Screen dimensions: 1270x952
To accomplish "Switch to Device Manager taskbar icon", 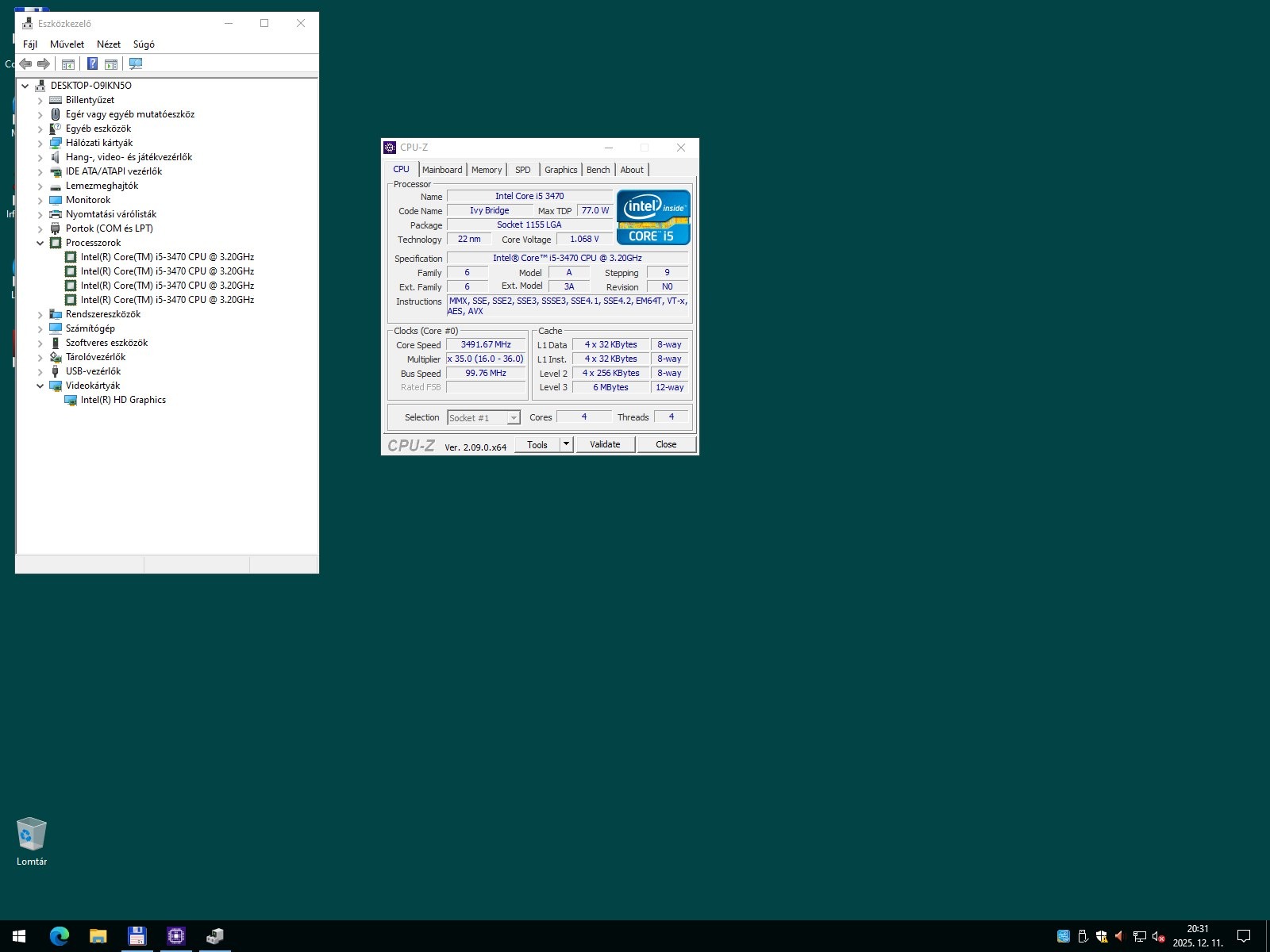I will [214, 936].
